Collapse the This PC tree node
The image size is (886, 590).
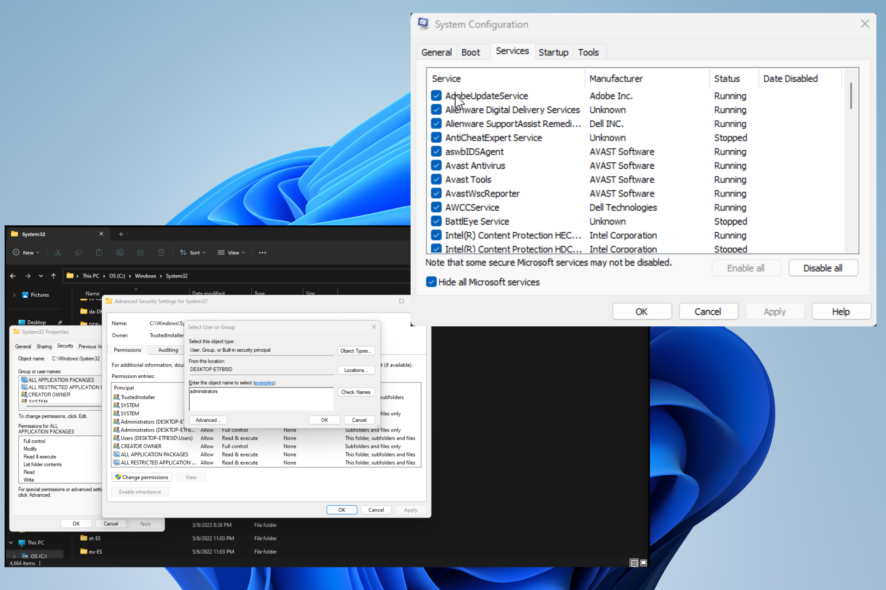point(11,543)
